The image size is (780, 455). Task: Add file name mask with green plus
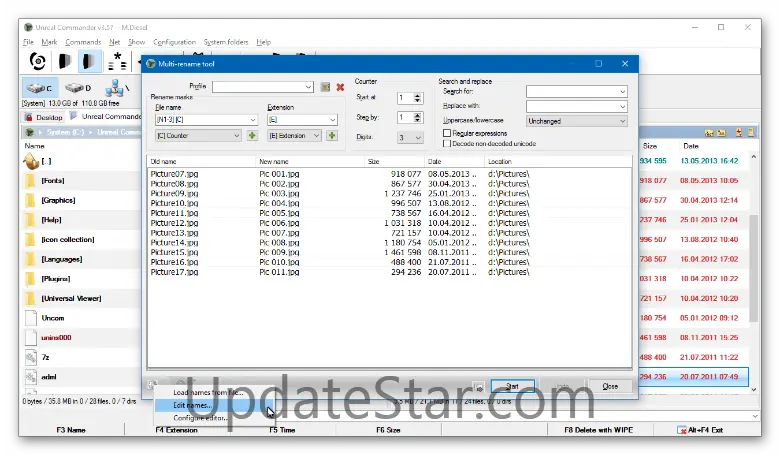(x=252, y=135)
